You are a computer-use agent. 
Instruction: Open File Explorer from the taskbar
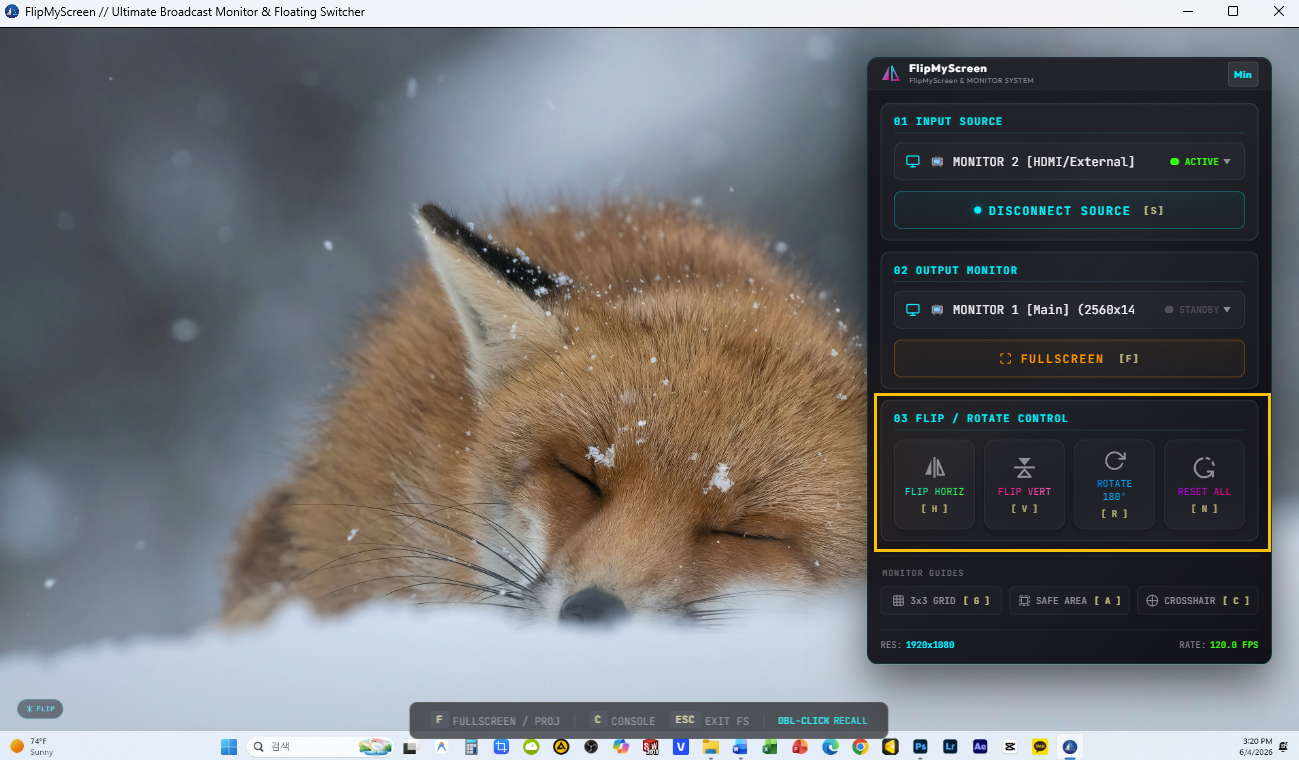pyautogui.click(x=711, y=747)
